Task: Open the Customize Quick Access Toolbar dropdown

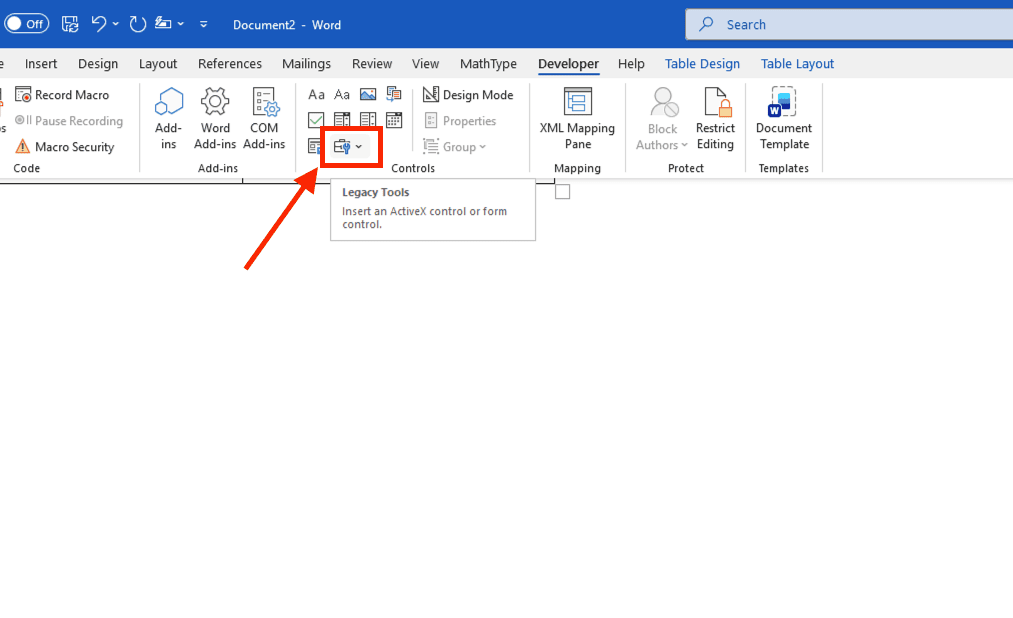Action: pos(204,25)
